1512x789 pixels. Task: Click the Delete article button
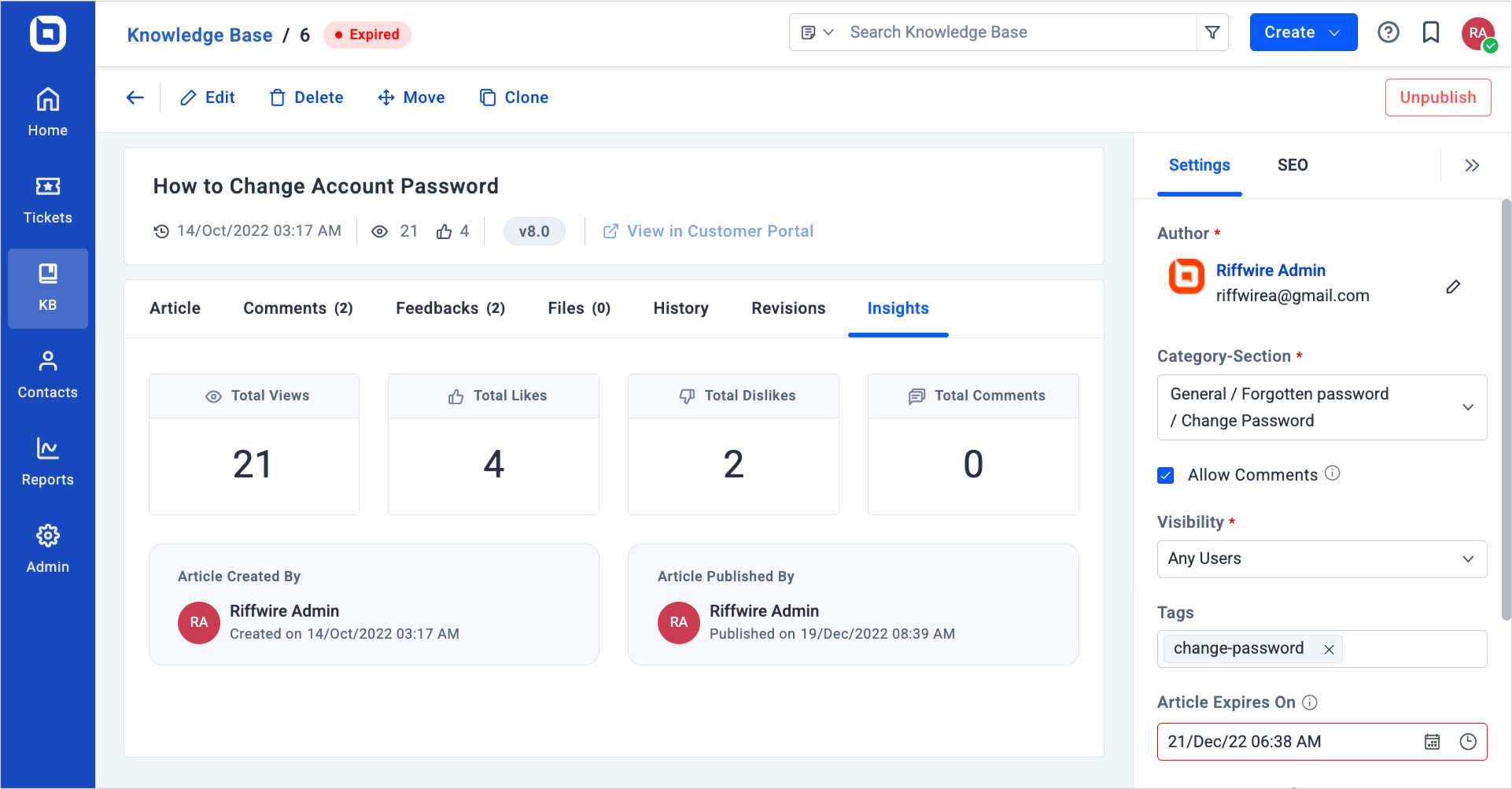pos(307,98)
